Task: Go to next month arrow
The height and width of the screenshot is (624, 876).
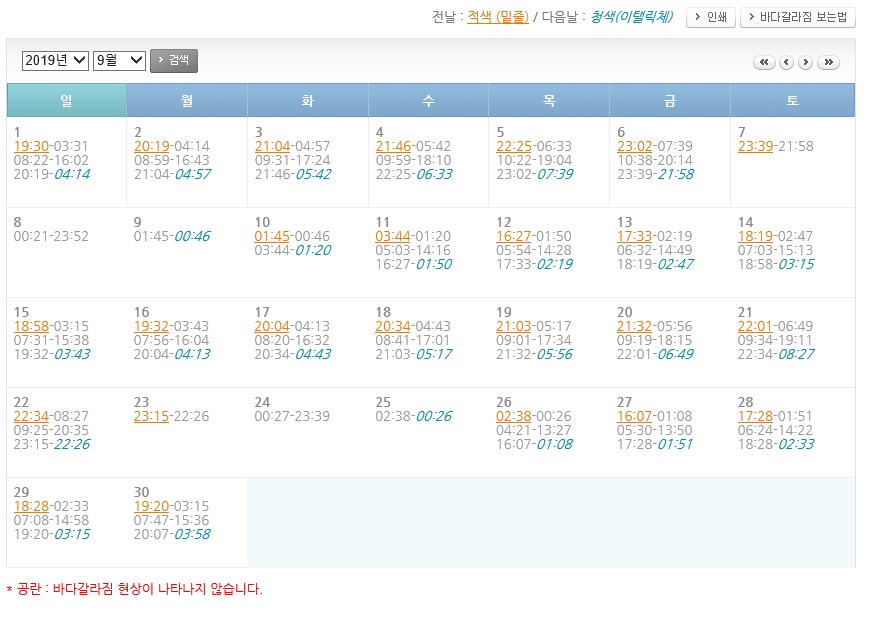Action: [805, 62]
